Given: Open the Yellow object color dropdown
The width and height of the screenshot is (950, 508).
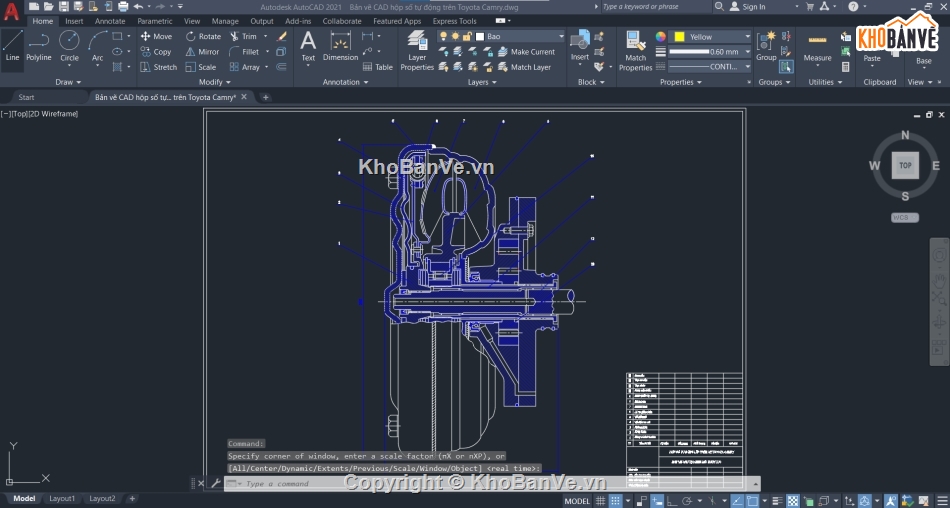Looking at the screenshot, I should [710, 36].
